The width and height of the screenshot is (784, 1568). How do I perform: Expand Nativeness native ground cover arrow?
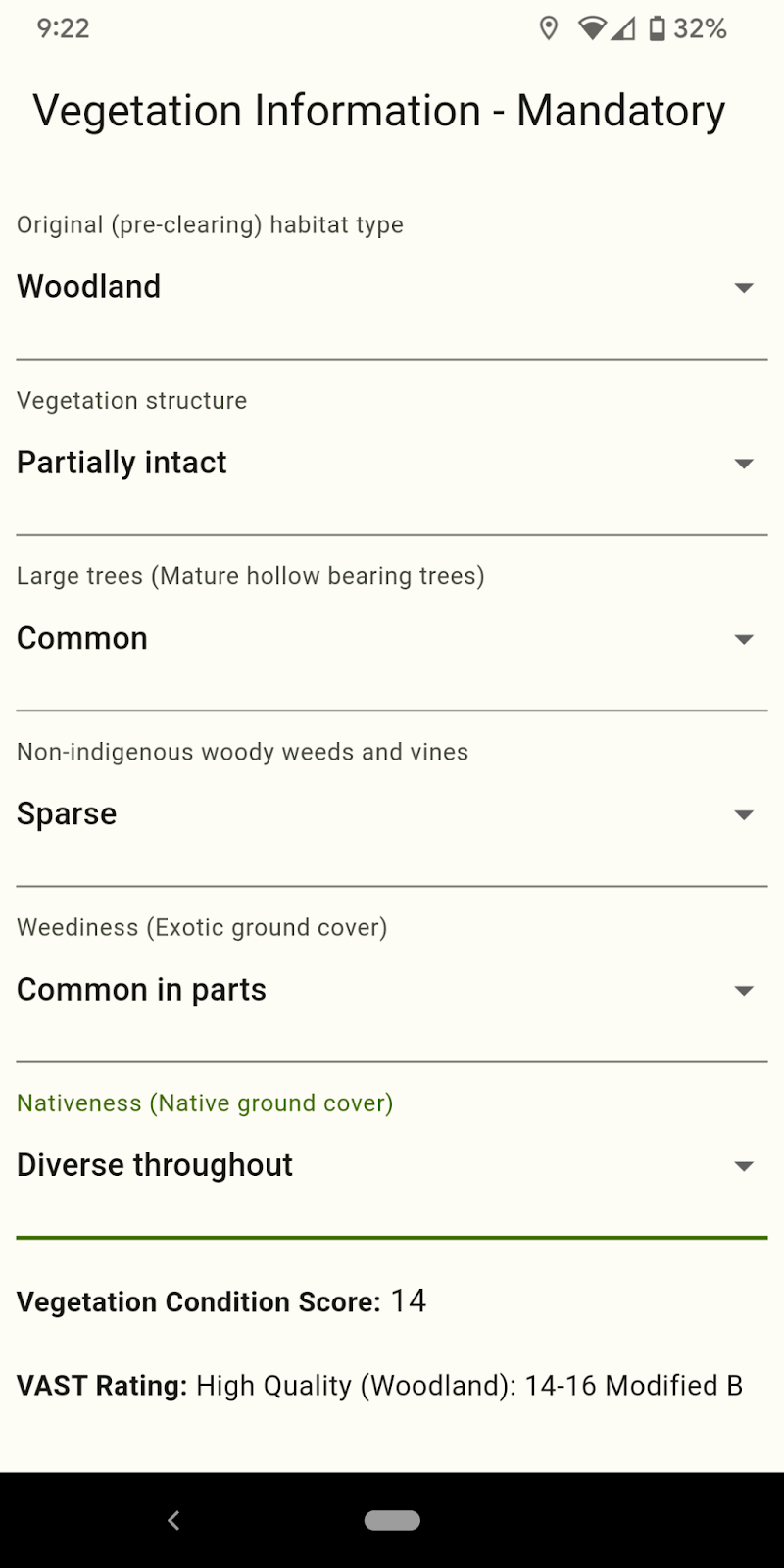[x=744, y=1165]
